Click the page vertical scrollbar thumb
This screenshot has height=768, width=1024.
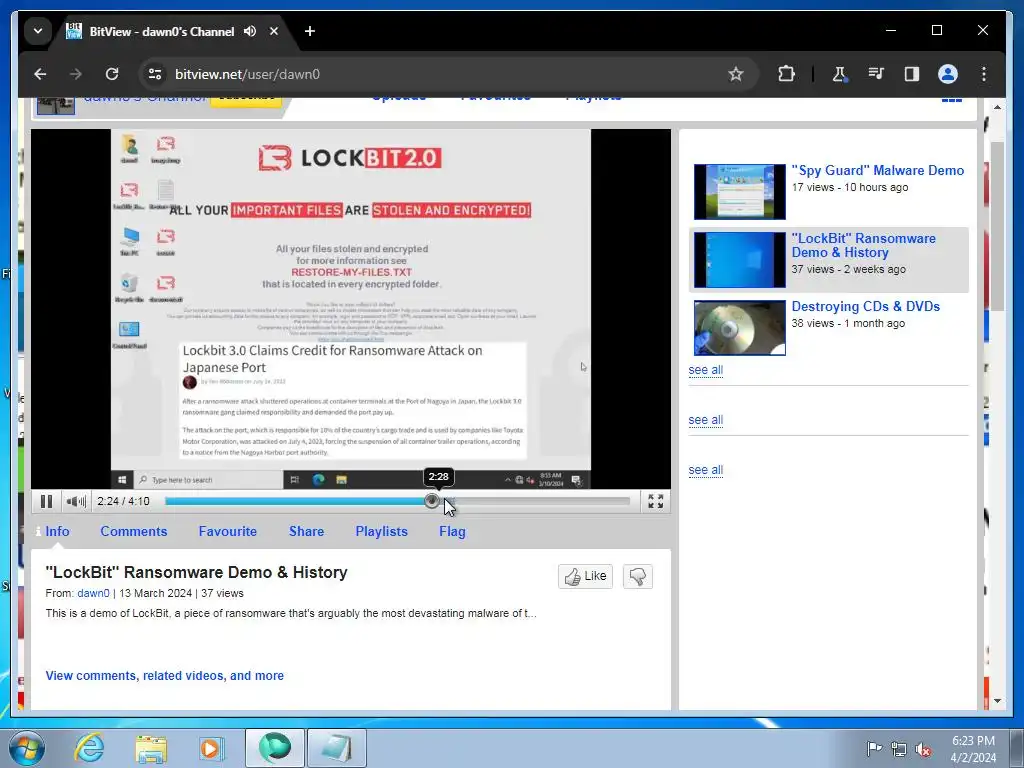pyautogui.click(x=997, y=225)
